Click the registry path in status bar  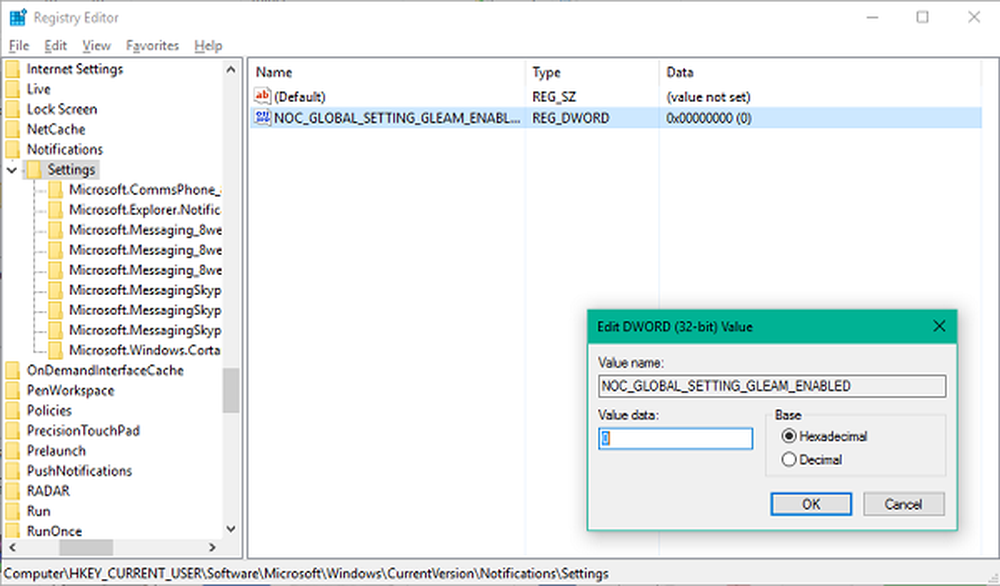coord(306,573)
